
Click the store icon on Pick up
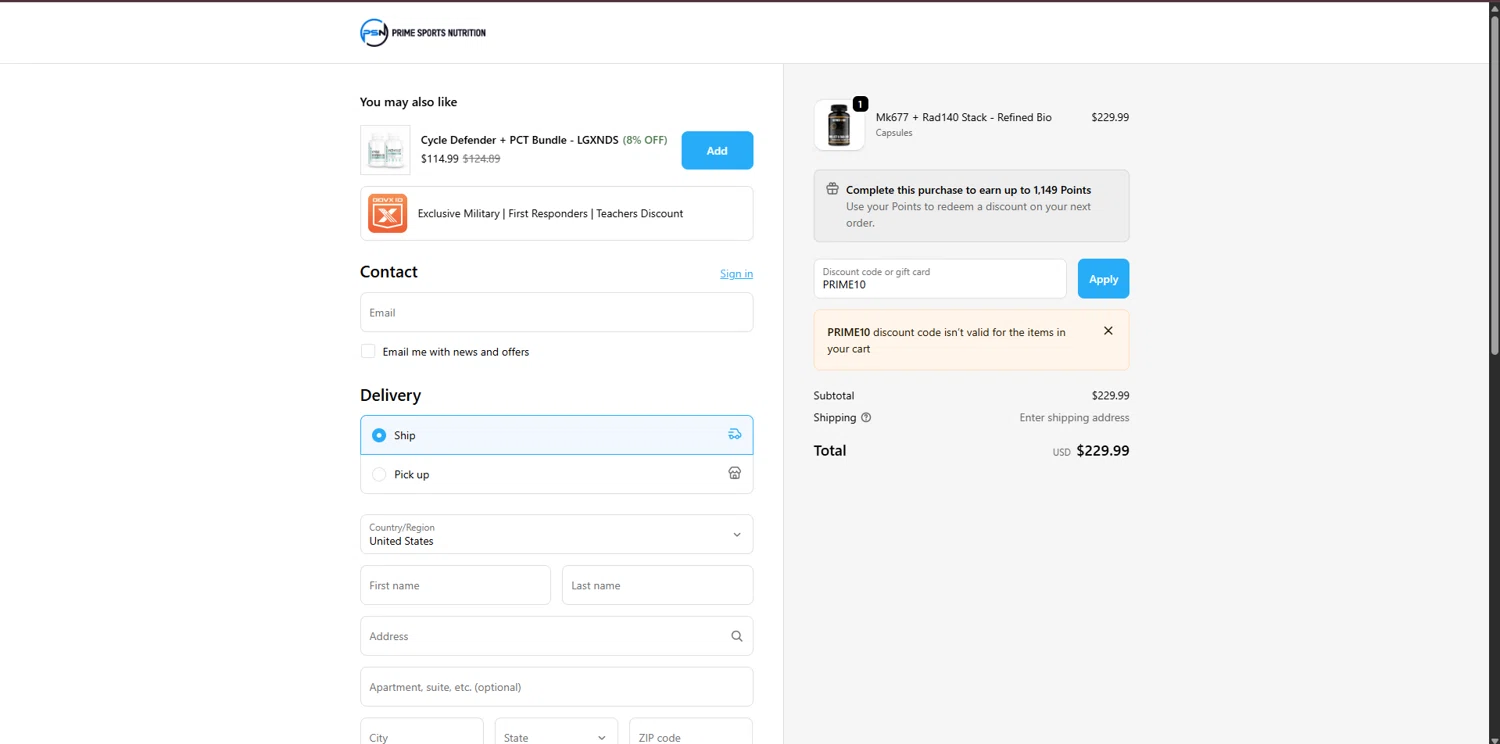click(734, 473)
